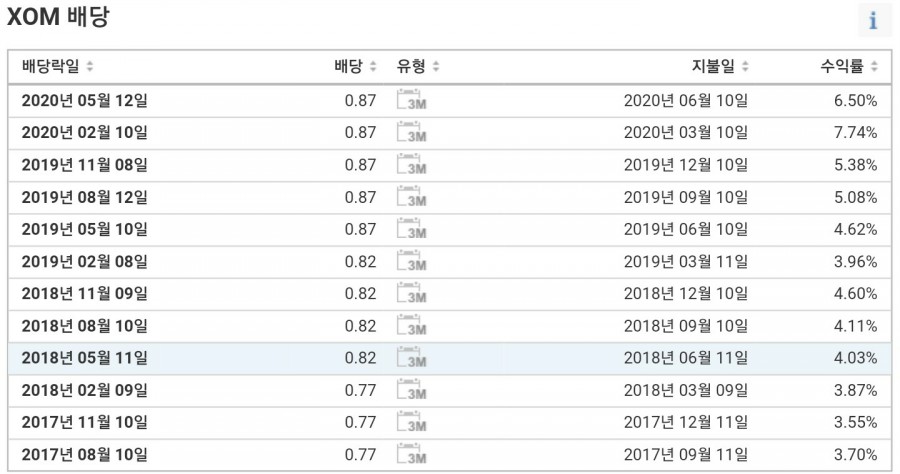Image resolution: width=900 pixels, height=474 pixels.
Task: Select highlighted ex-date 2018년 05월 11일
Action: click(85, 358)
